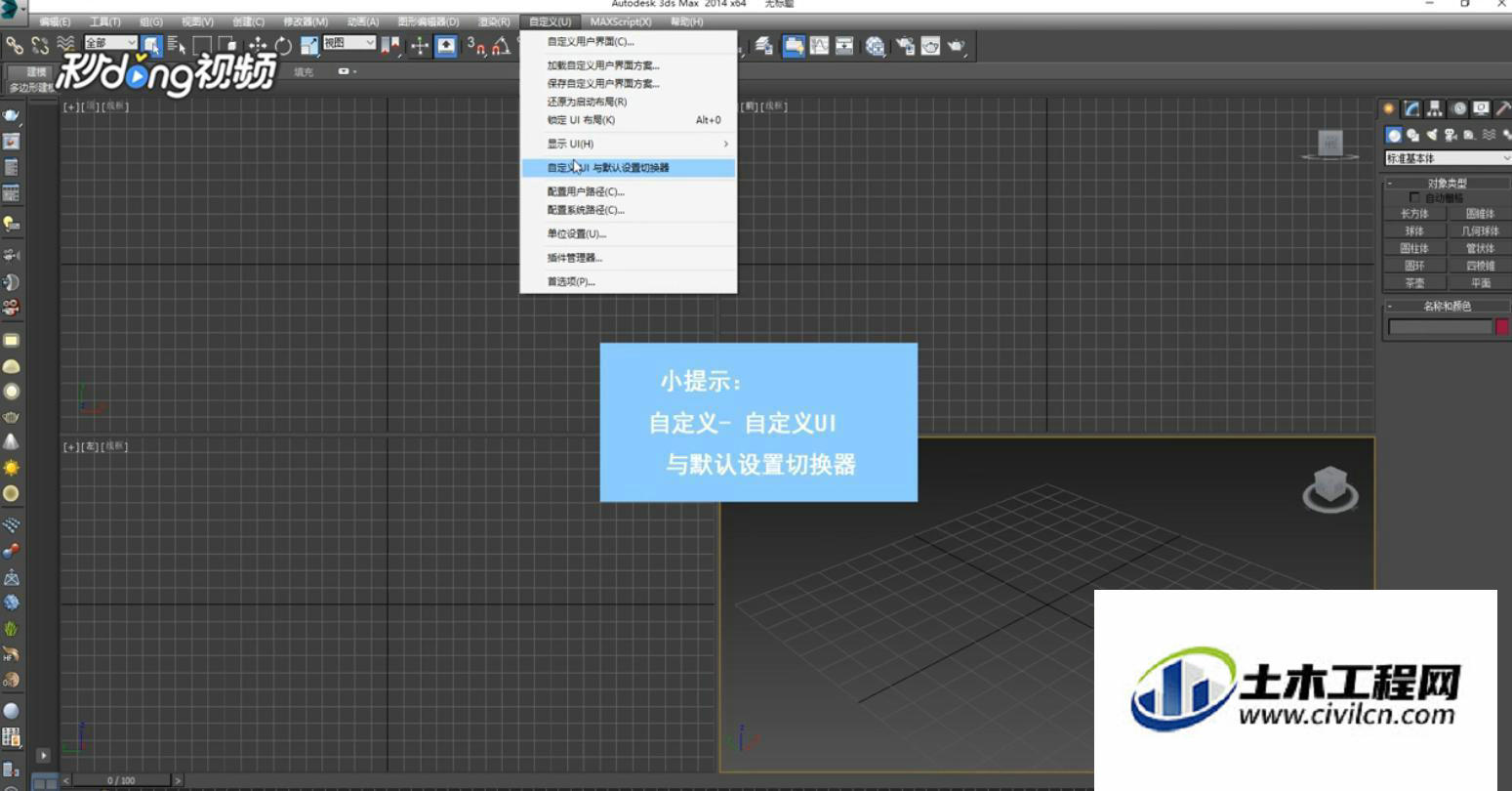This screenshot has height=791, width=1512.
Task: Open the Material Editor icon
Action: (x=875, y=45)
